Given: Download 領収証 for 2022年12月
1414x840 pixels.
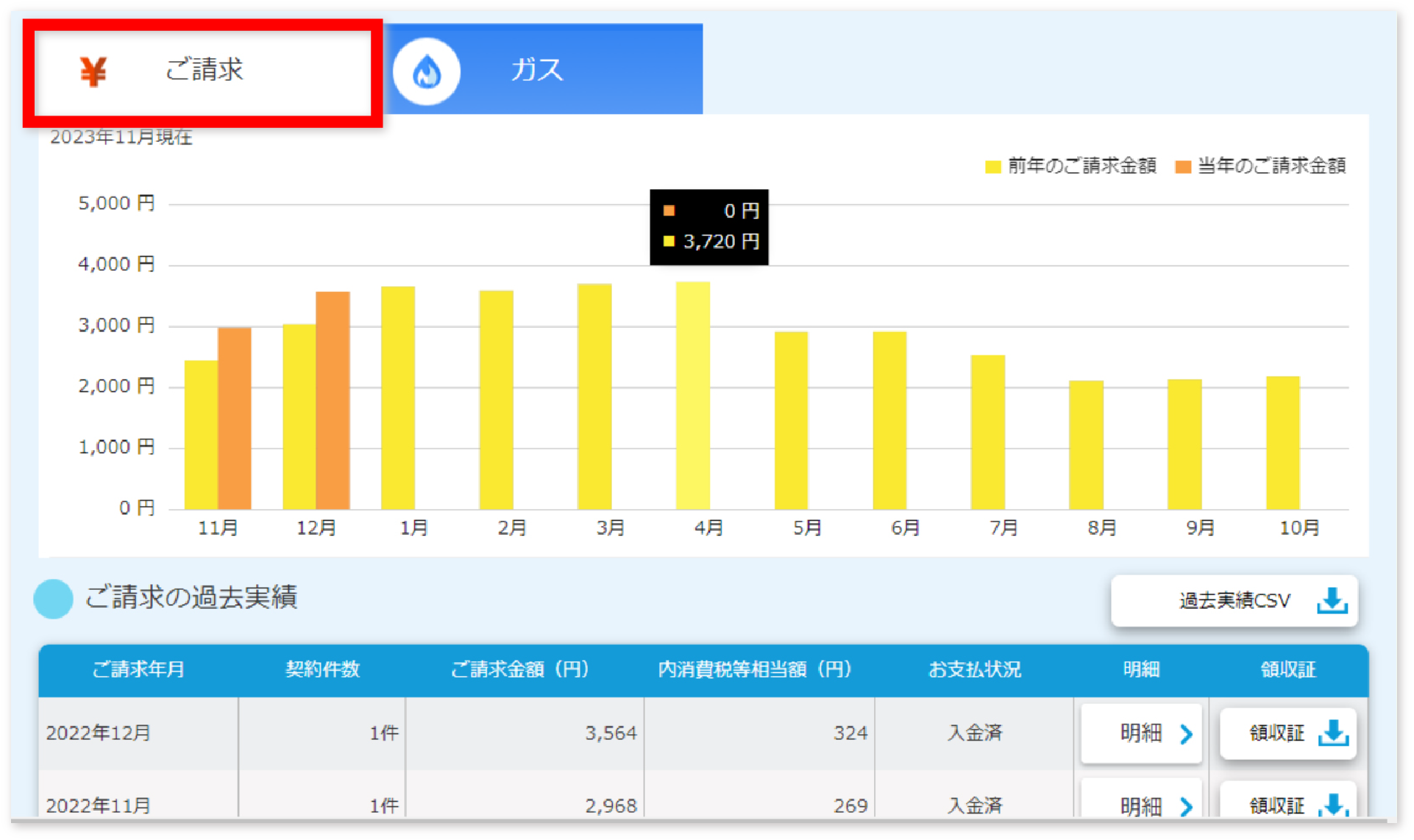Looking at the screenshot, I should click(1287, 733).
